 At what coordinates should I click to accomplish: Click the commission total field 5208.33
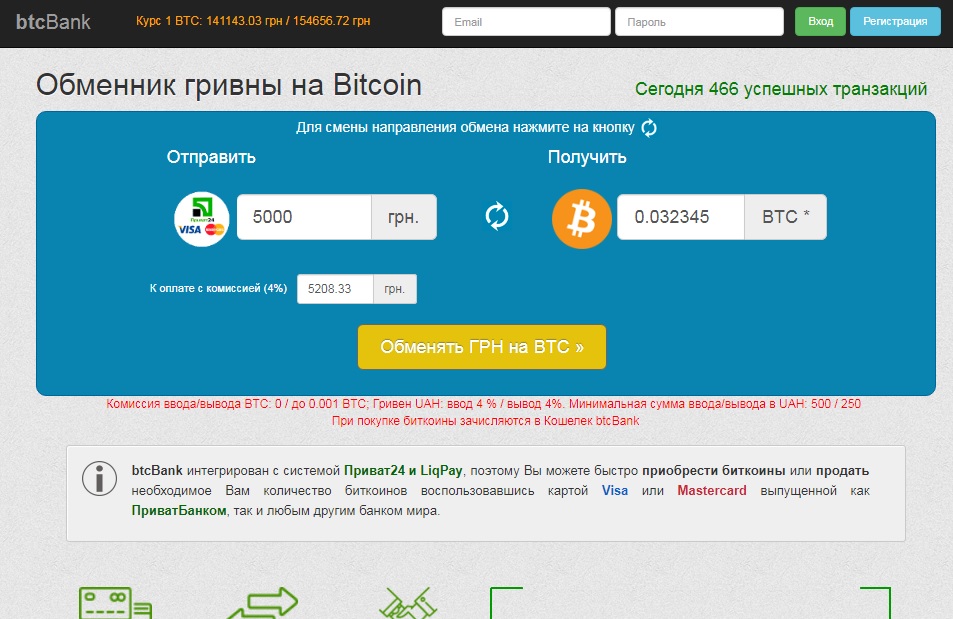click(x=335, y=289)
